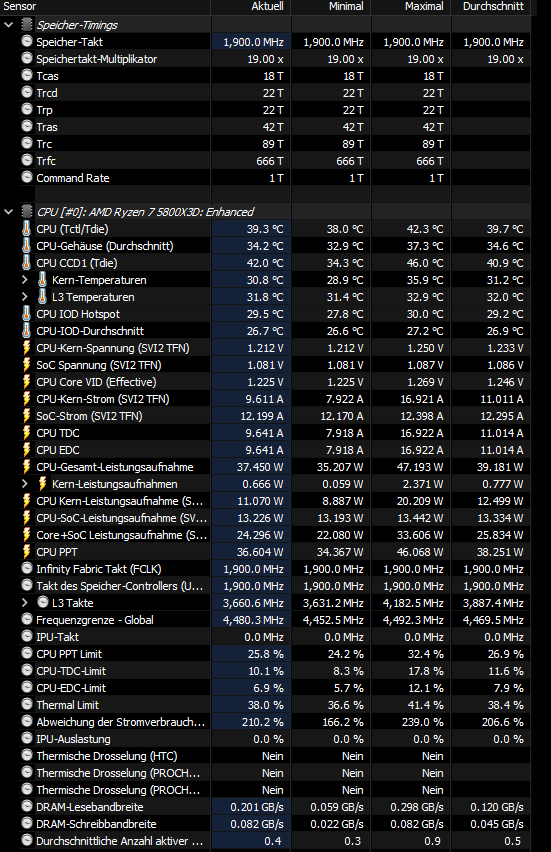Click the thermometer icon beside CPU IOD Hotspot
Screen dimensions: 551x852
(27, 314)
